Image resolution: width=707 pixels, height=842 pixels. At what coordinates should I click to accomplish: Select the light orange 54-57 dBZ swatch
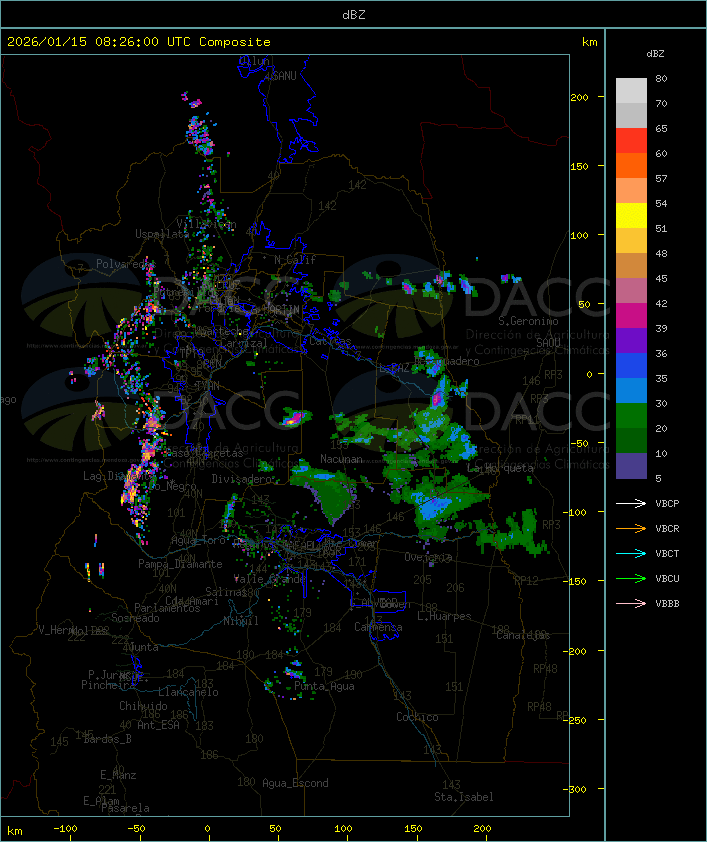pyautogui.click(x=631, y=190)
